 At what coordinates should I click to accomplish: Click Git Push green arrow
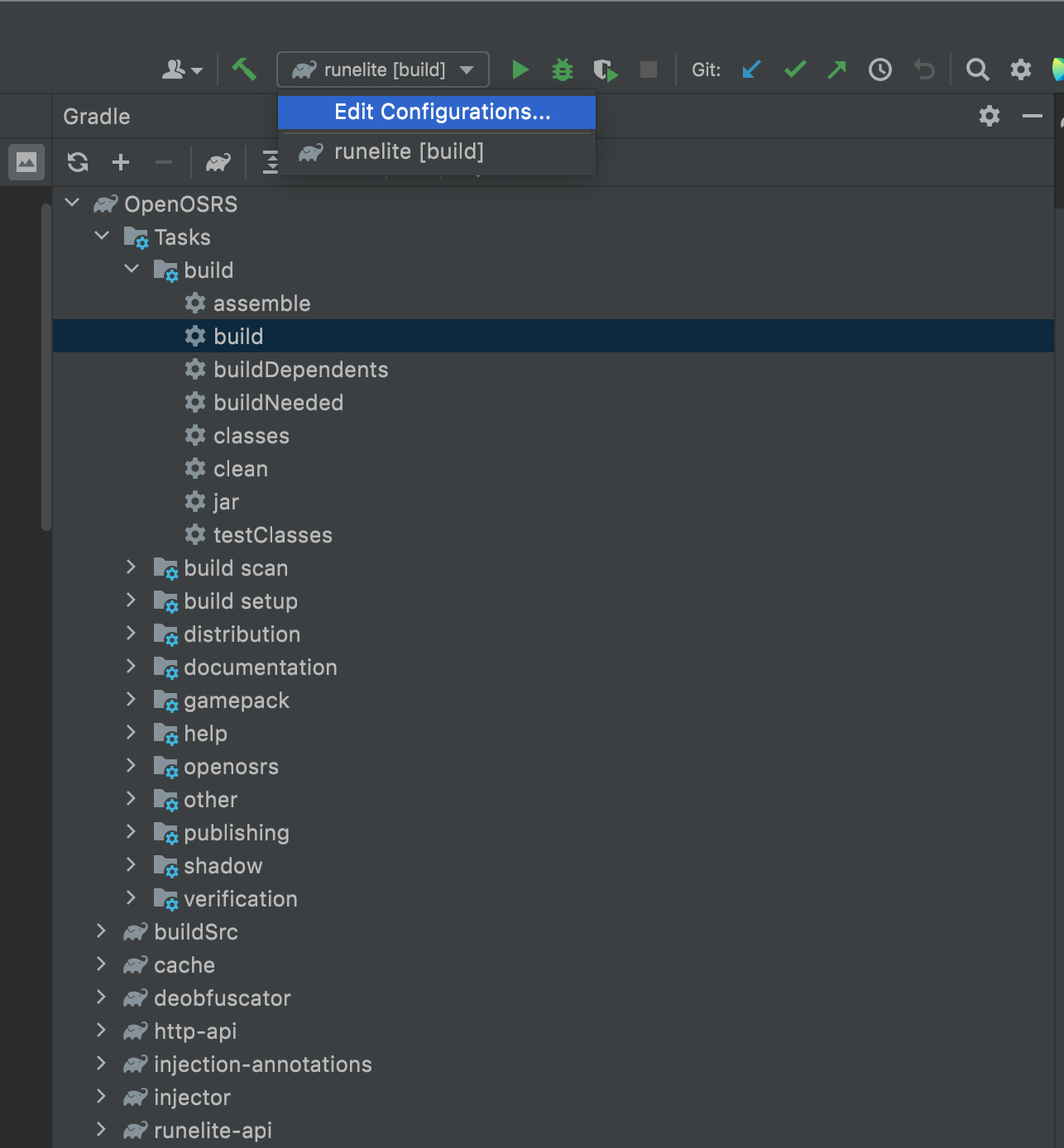pyautogui.click(x=836, y=70)
